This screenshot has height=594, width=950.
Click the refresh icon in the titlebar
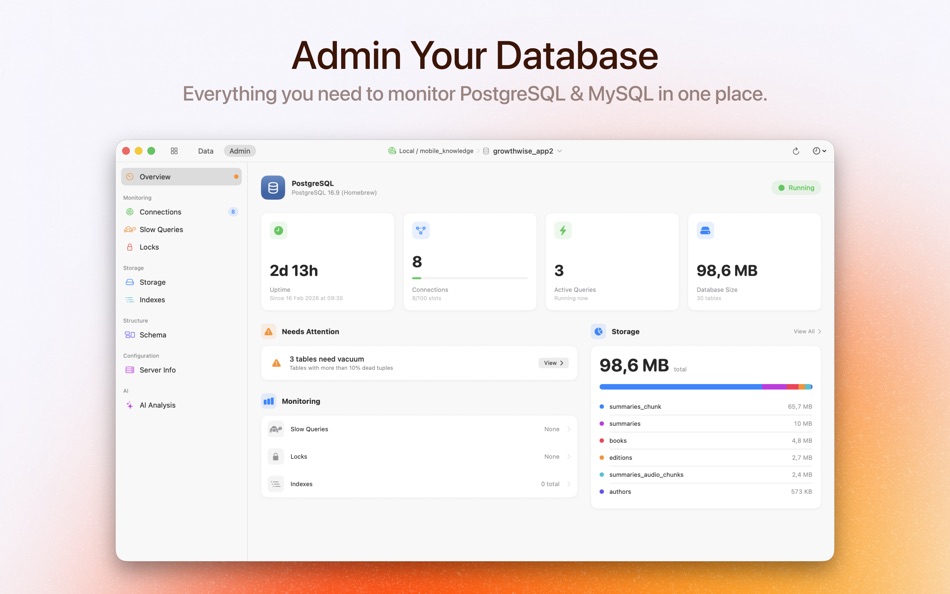click(795, 151)
